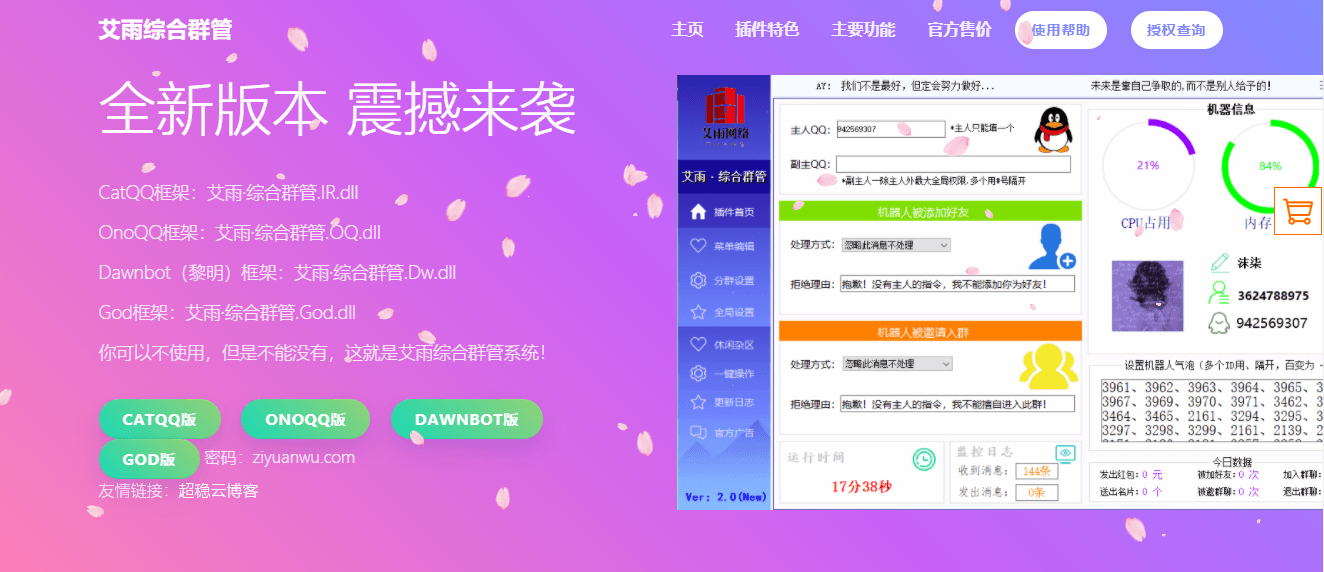Click the red 艾雨网络 logo
The width and height of the screenshot is (1324, 572).
(726, 112)
